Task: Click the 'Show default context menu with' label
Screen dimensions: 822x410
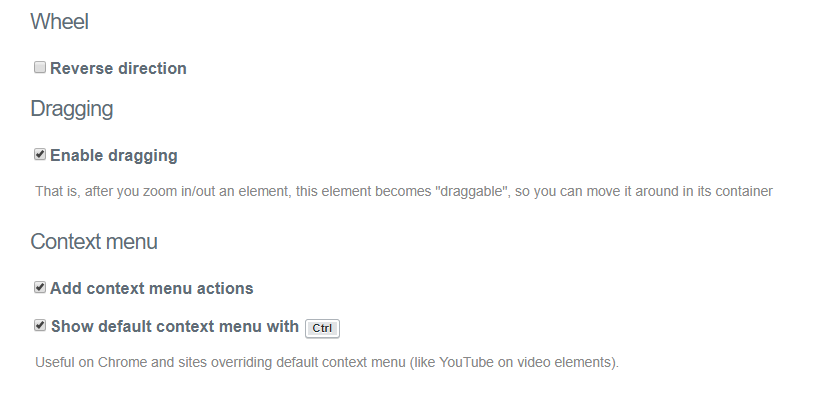Action: point(175,327)
